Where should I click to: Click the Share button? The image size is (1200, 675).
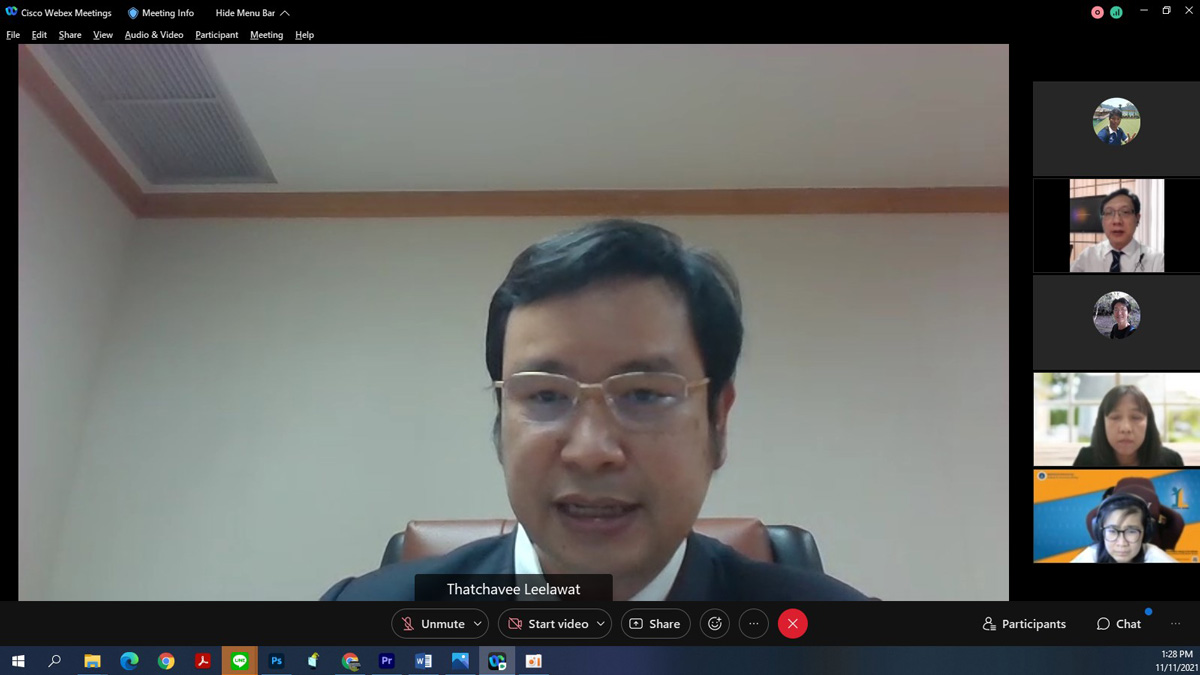coord(655,624)
